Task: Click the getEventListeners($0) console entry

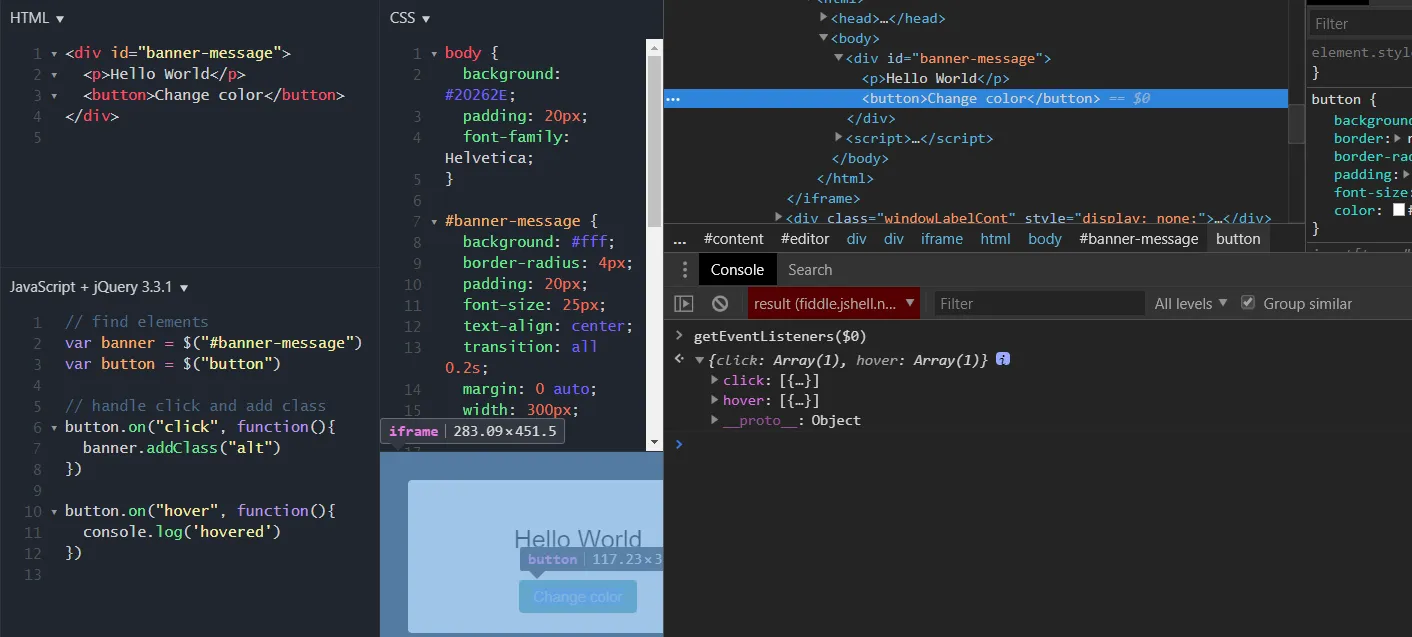Action: (x=780, y=336)
